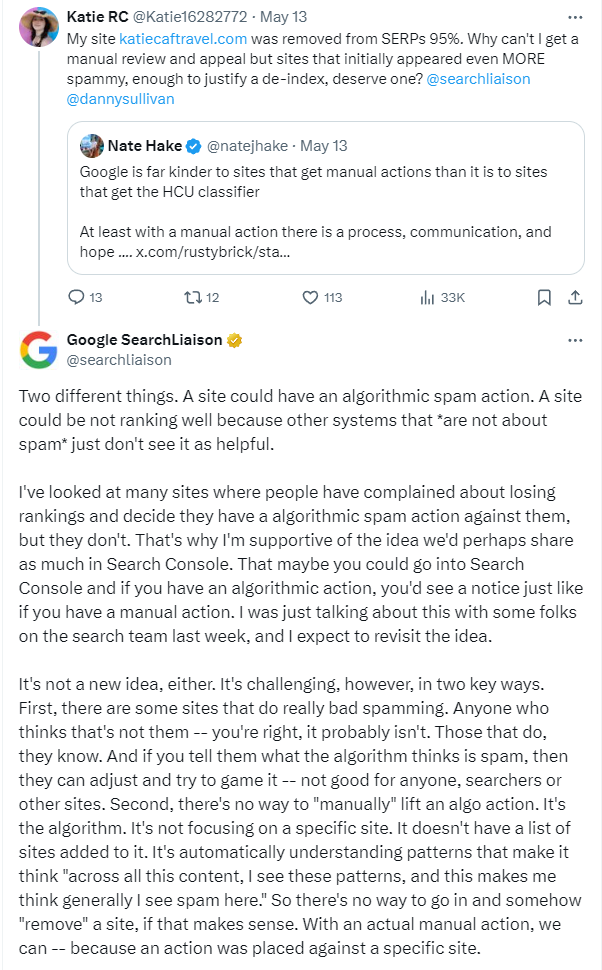The image size is (602, 970).
Task: Open Nate Hake's quoted tweet card
Action: [326, 198]
